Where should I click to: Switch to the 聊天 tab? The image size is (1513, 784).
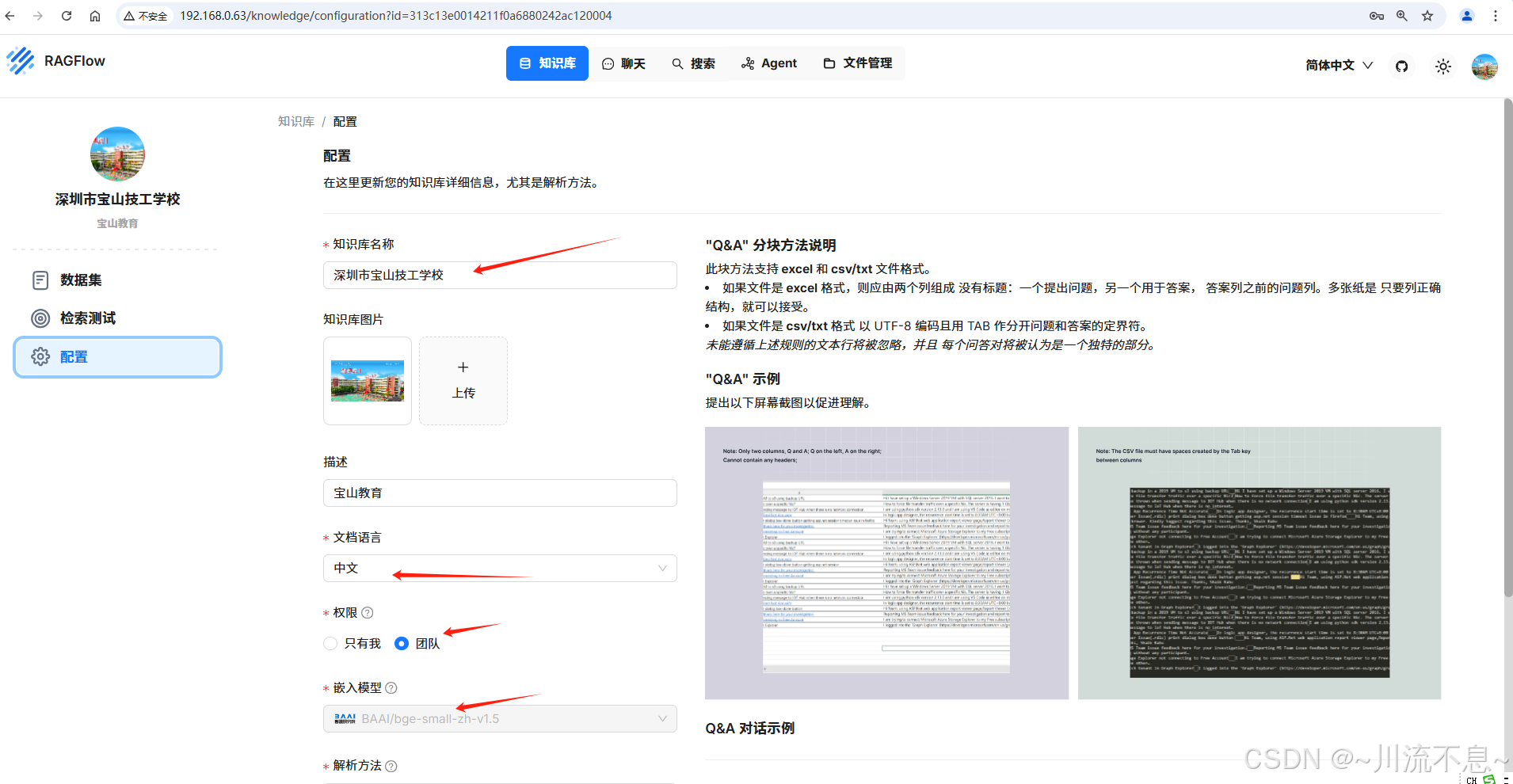[x=624, y=63]
